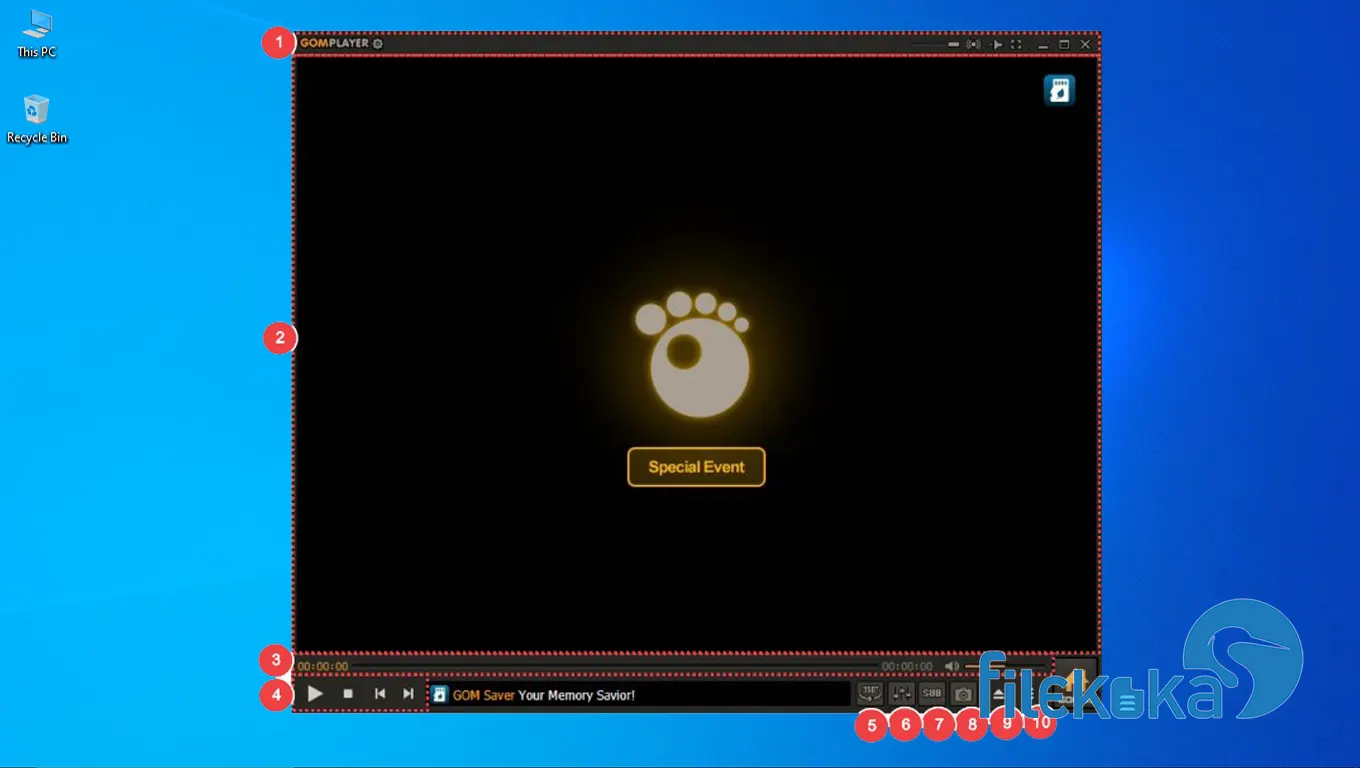Screen dimensions: 1360x768
Task: Select the This PC desktop icon
Action: coord(36,34)
